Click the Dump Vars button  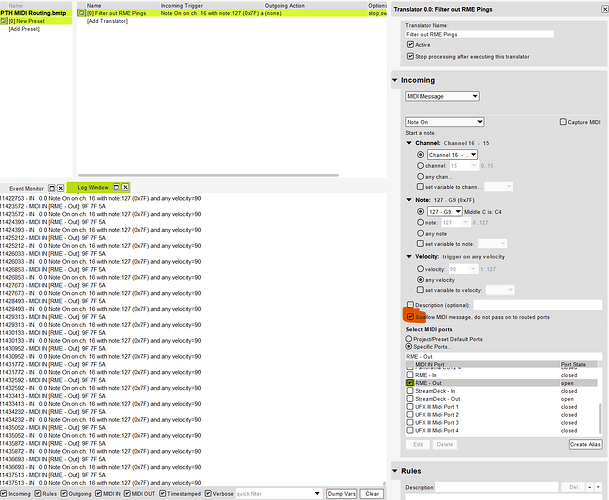(x=340, y=493)
